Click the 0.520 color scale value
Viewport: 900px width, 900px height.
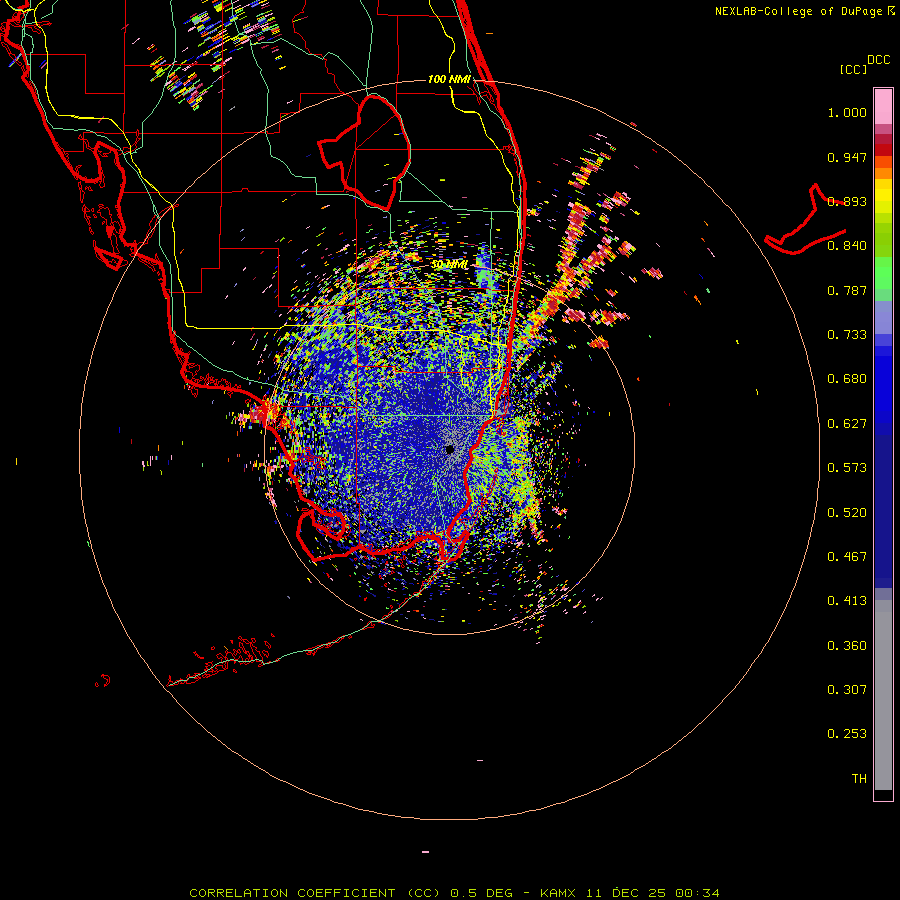coord(847,513)
